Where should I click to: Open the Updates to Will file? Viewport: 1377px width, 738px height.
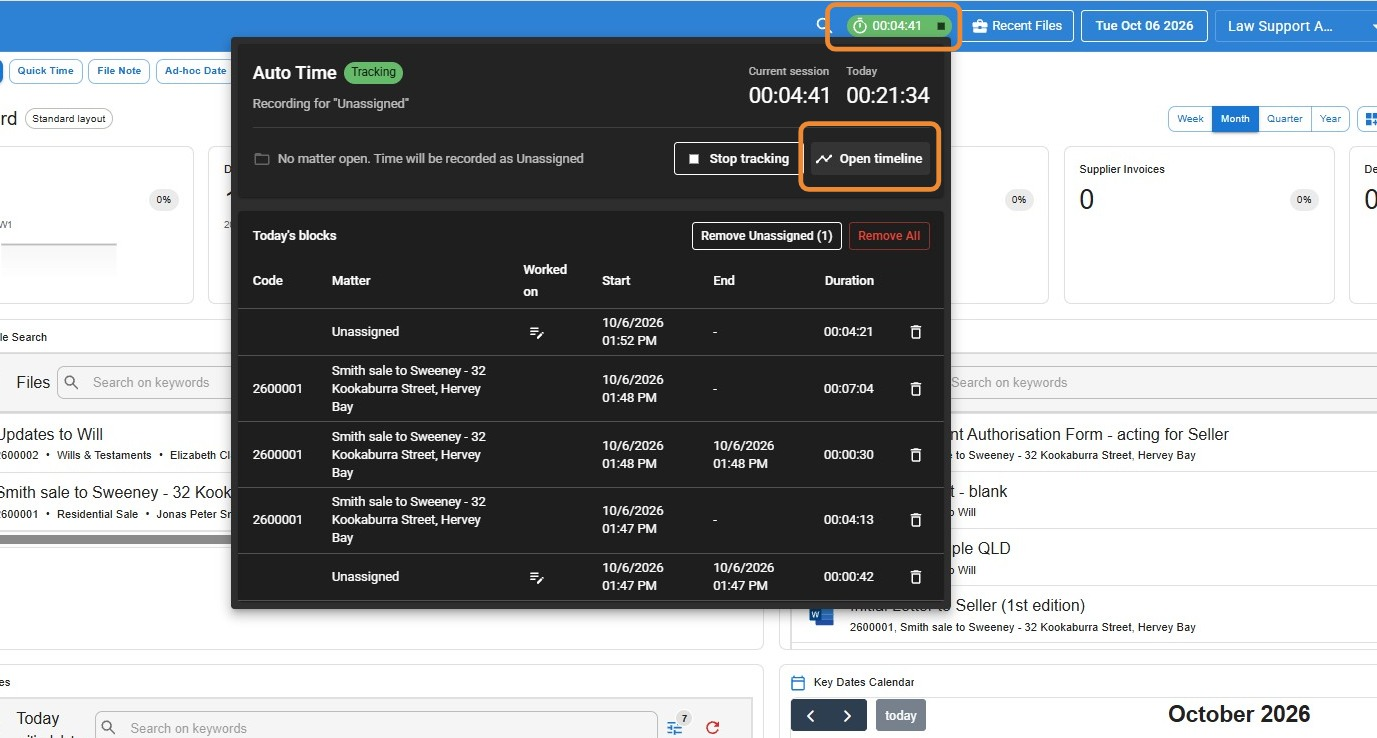[49, 435]
